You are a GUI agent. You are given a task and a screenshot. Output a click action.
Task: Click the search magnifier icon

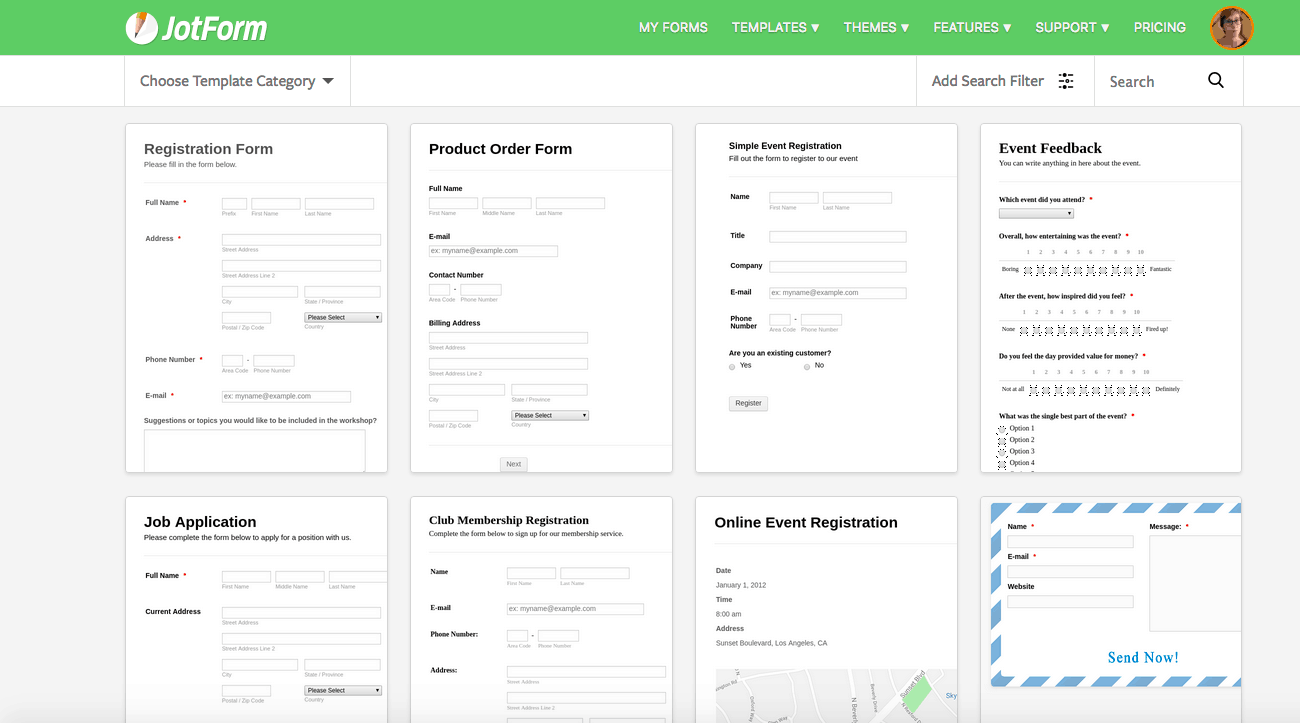(x=1216, y=80)
